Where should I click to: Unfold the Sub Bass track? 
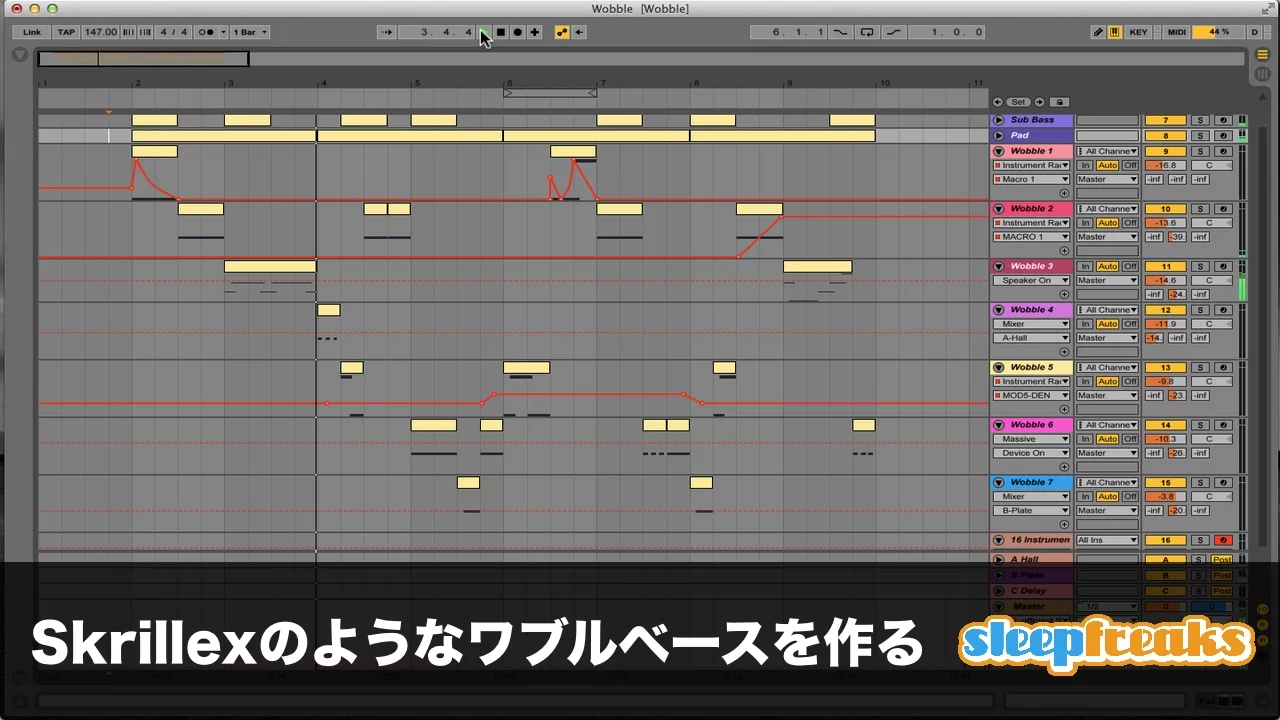tap(998, 120)
